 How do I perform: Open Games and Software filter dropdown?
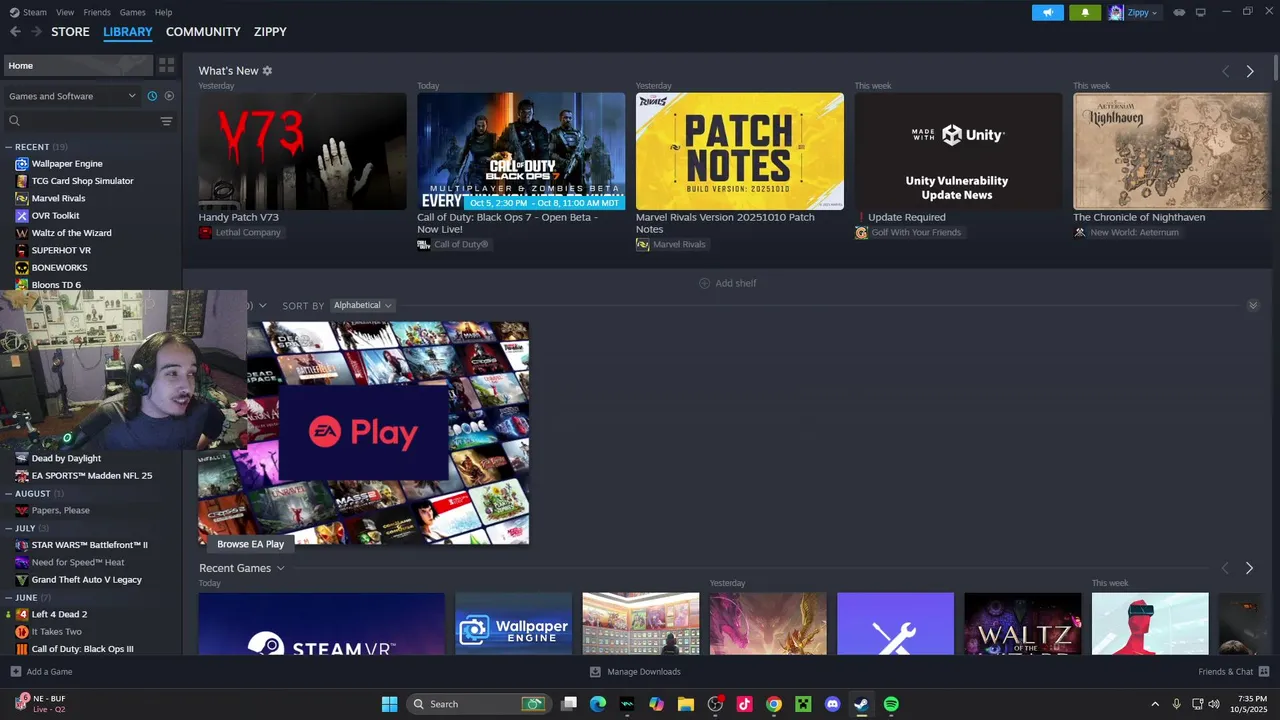click(x=72, y=96)
